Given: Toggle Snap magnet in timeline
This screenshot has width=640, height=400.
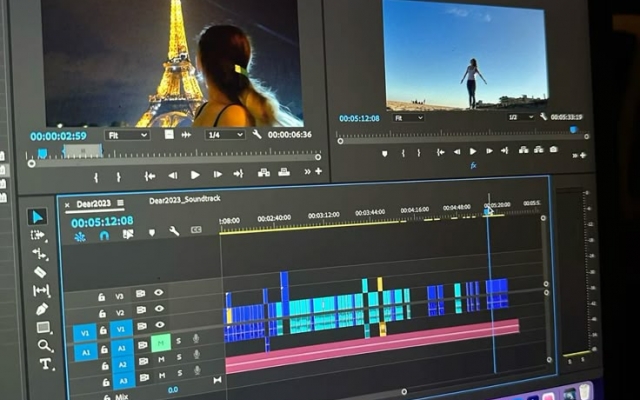Looking at the screenshot, I should (104, 236).
